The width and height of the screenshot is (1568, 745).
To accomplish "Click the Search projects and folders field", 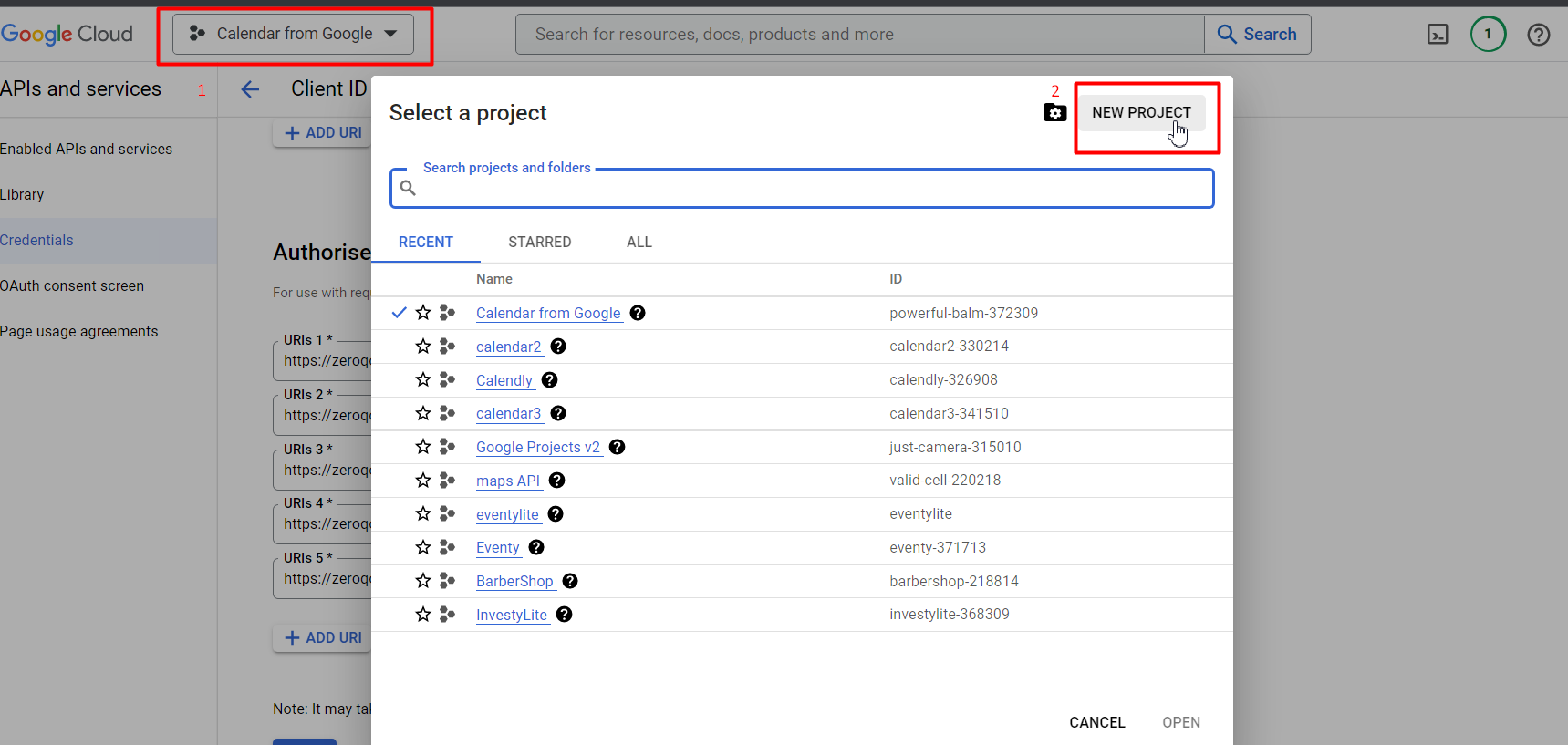I will pos(802,188).
